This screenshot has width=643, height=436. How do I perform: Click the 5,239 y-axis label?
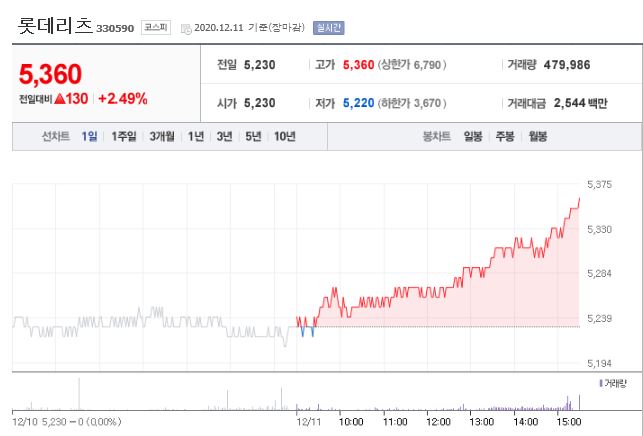599,318
